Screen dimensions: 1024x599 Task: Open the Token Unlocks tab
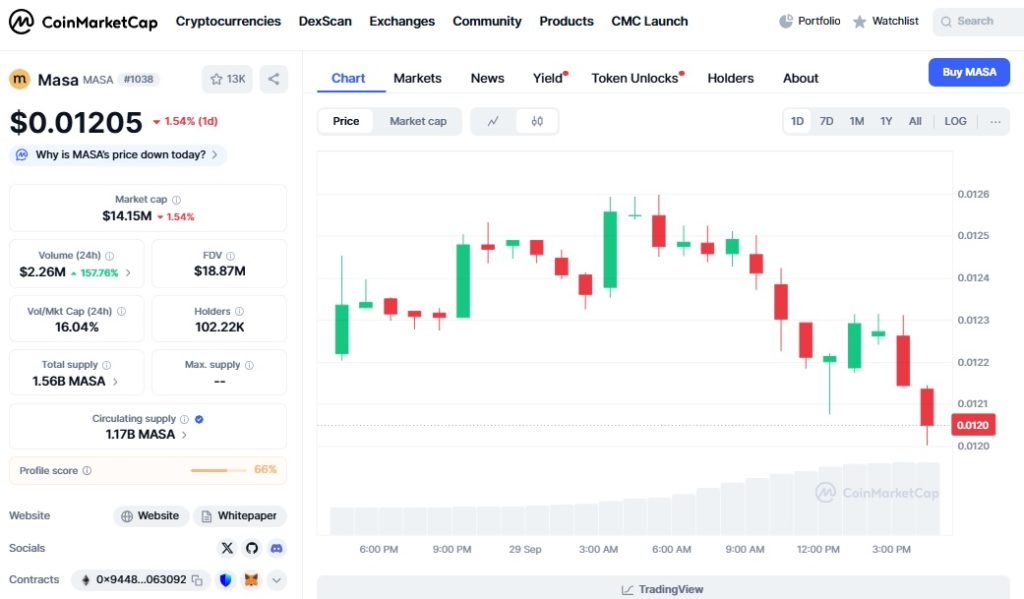[635, 78]
